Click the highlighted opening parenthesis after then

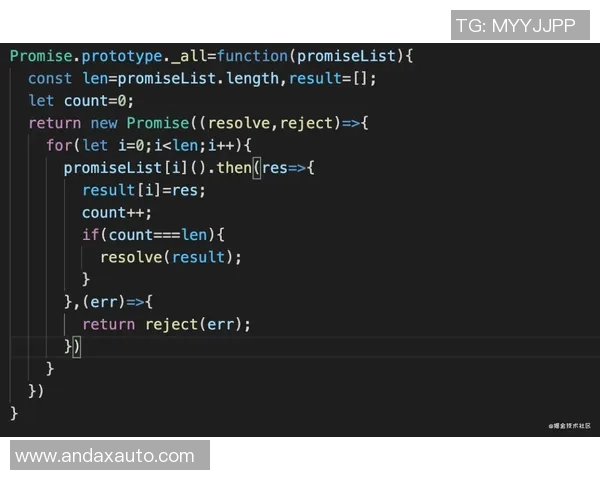257,168
